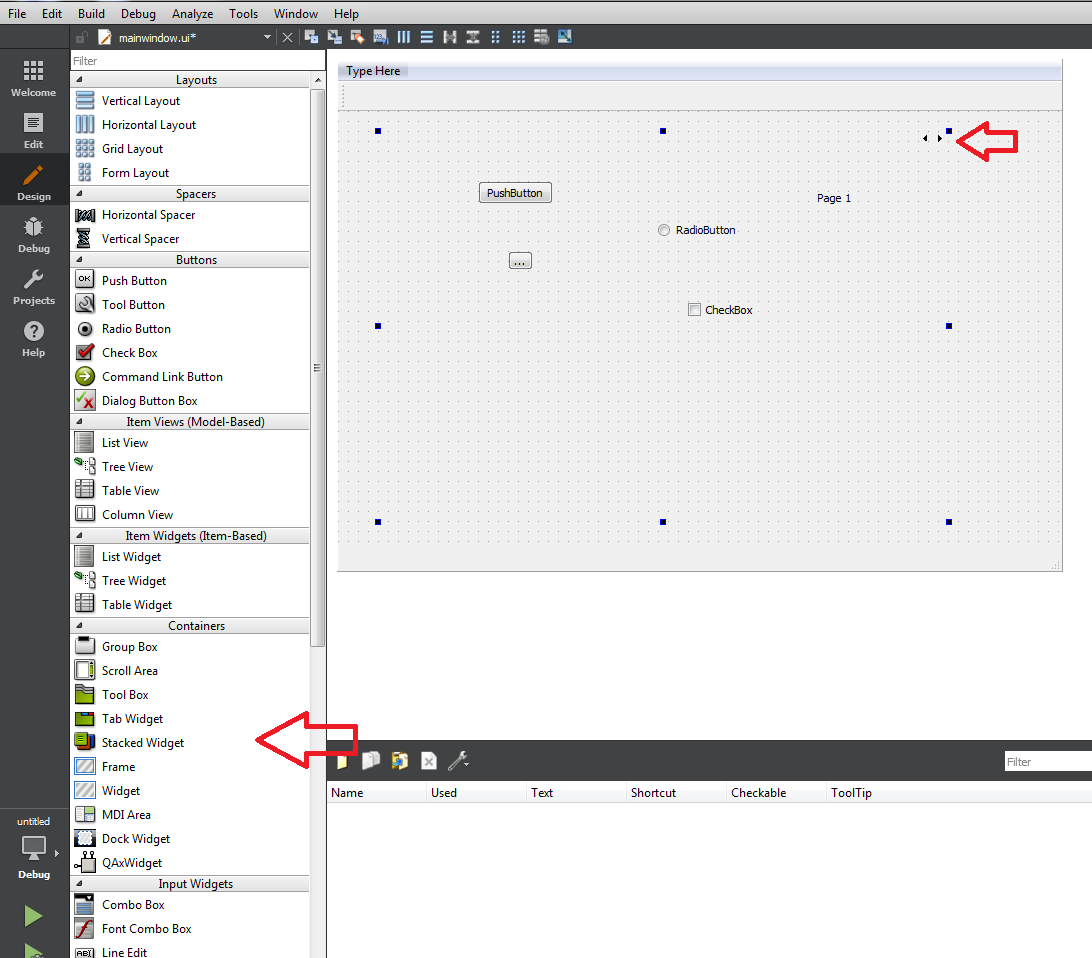Open the mainwindow.ui file dropdown
The width and height of the screenshot is (1092, 958).
pos(267,37)
